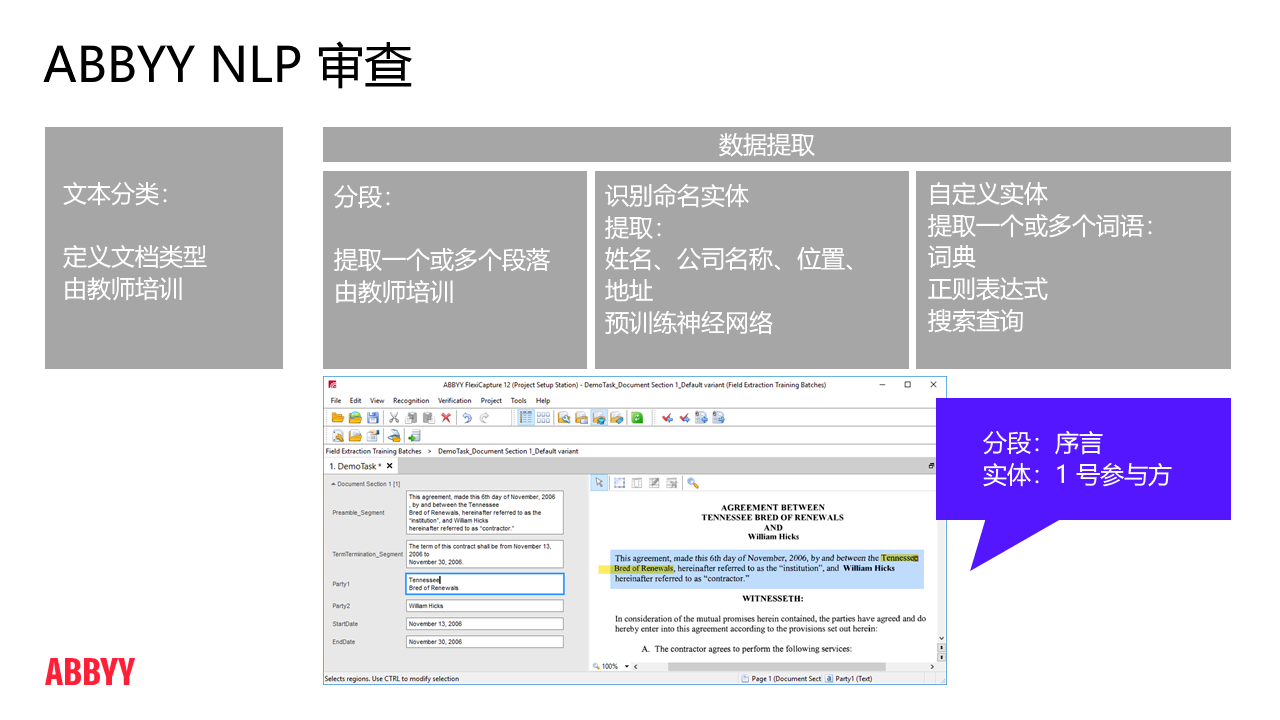Viewport: 1280px width, 720px height.
Task: Click DemoTask_Document Section 1 breadcrumb
Action: (x=508, y=451)
